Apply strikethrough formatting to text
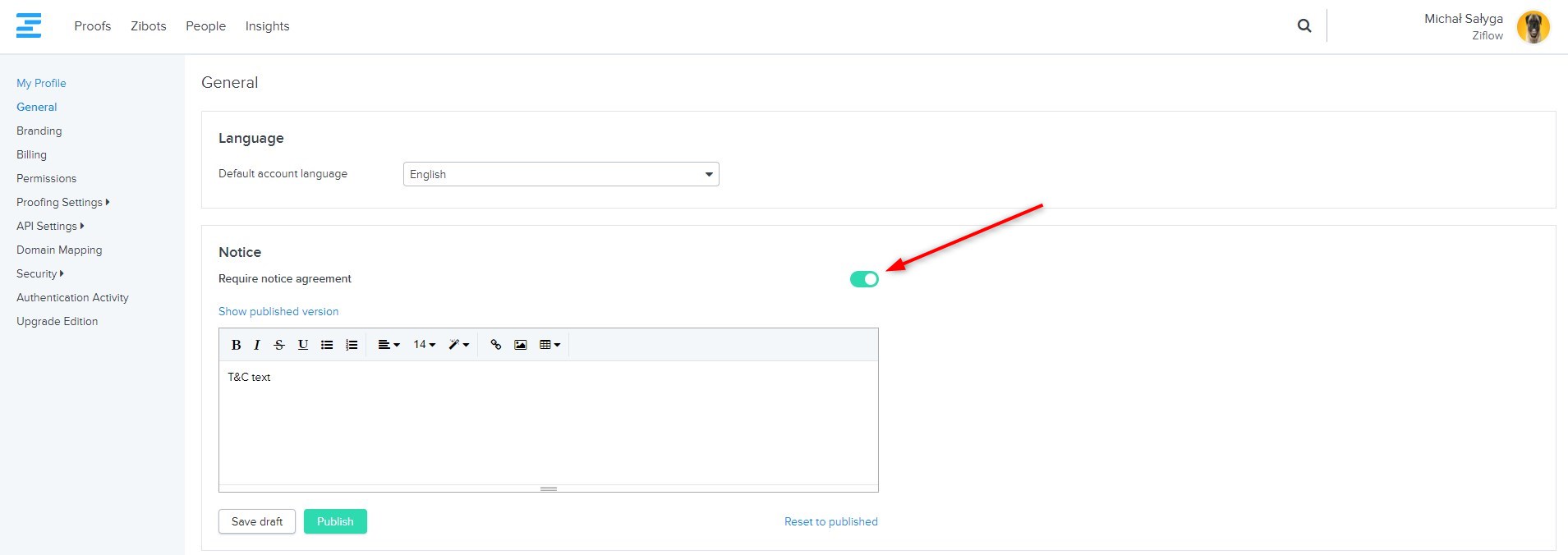This screenshot has height=555, width=1568. [279, 345]
